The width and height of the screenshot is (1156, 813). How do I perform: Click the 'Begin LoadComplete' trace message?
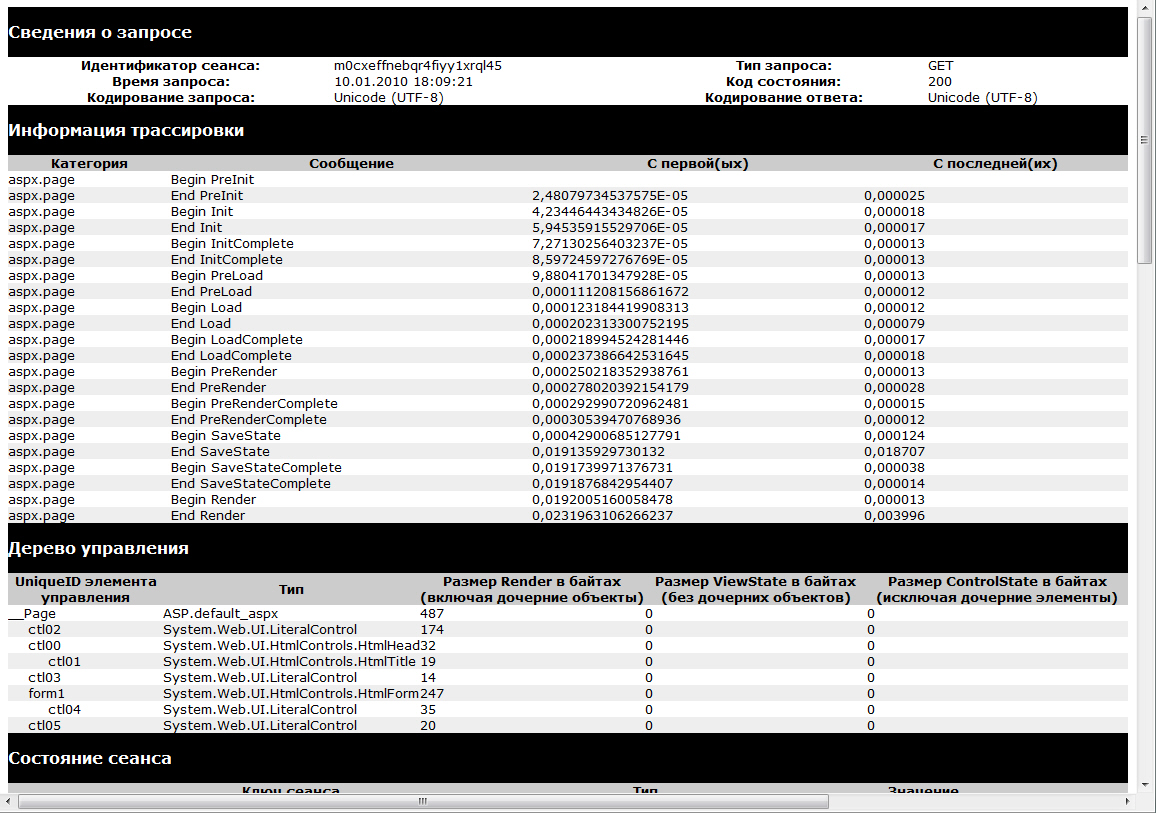coord(237,341)
